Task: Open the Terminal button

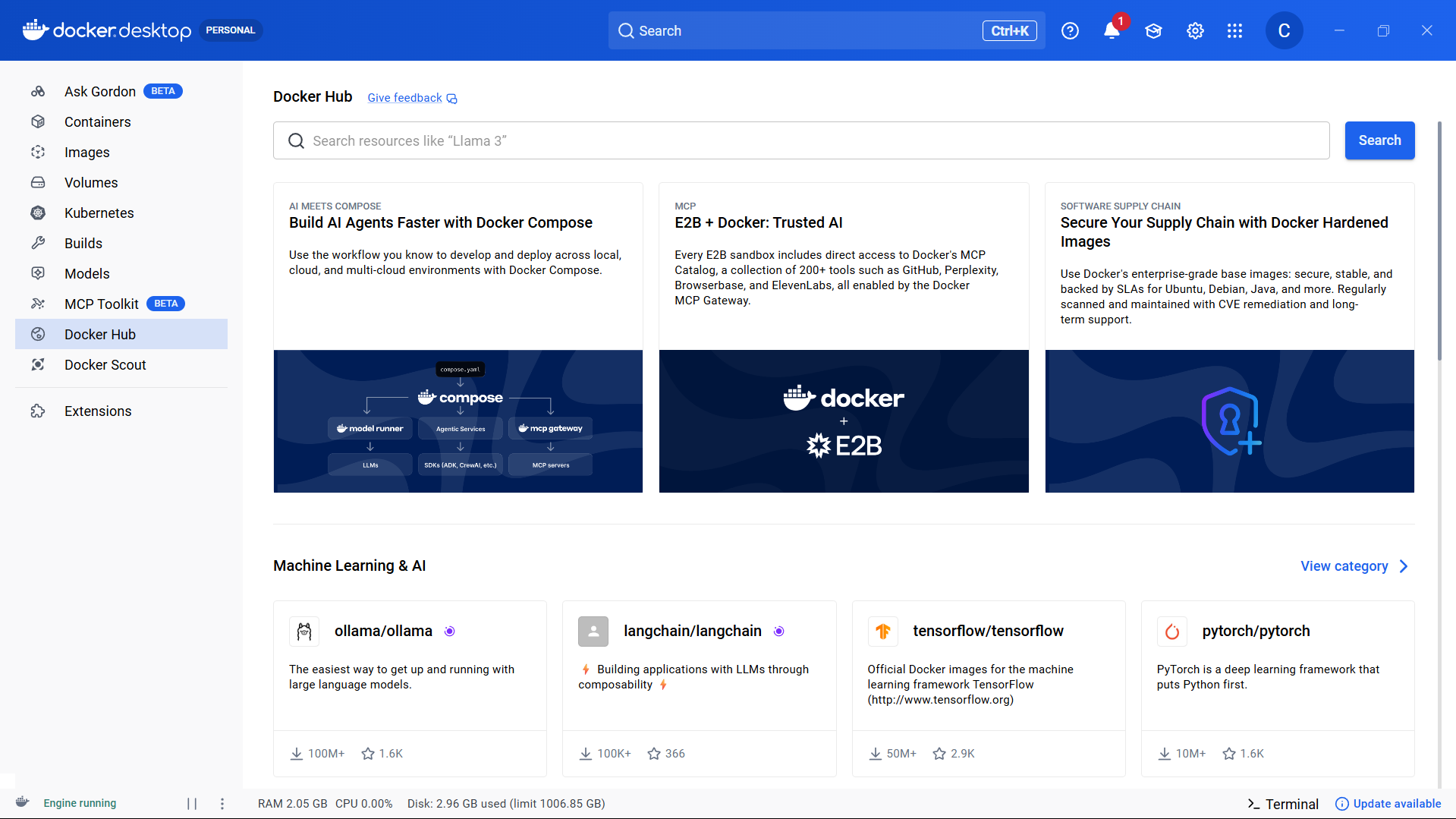Action: pos(1283,804)
